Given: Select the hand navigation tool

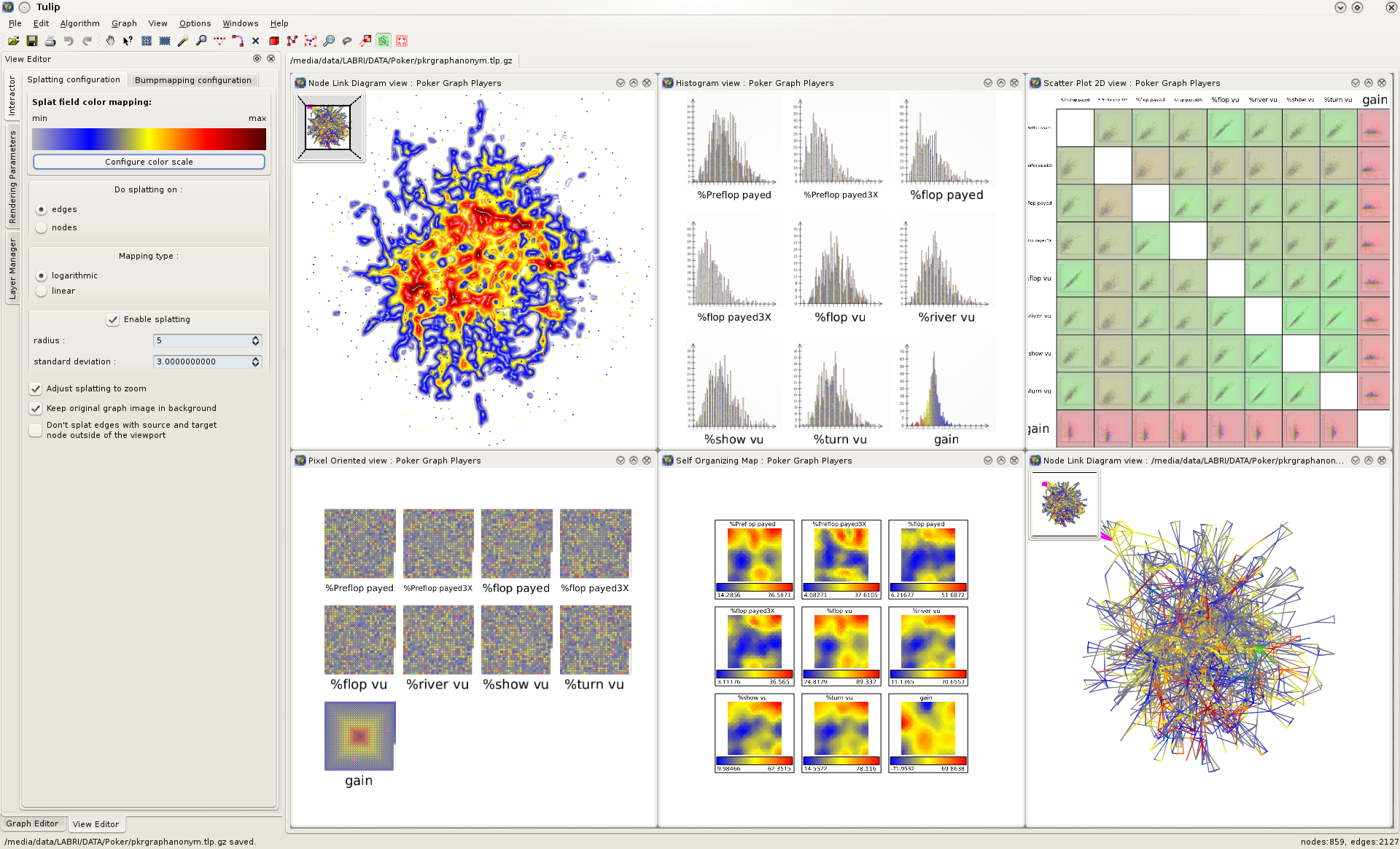Looking at the screenshot, I should tap(109, 41).
